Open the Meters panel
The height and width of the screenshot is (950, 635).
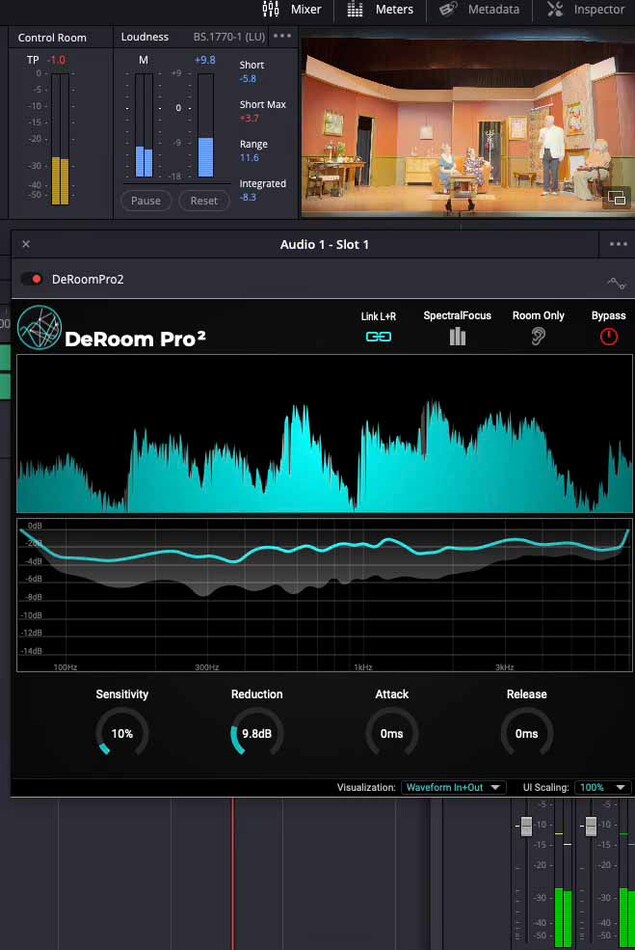click(x=380, y=9)
